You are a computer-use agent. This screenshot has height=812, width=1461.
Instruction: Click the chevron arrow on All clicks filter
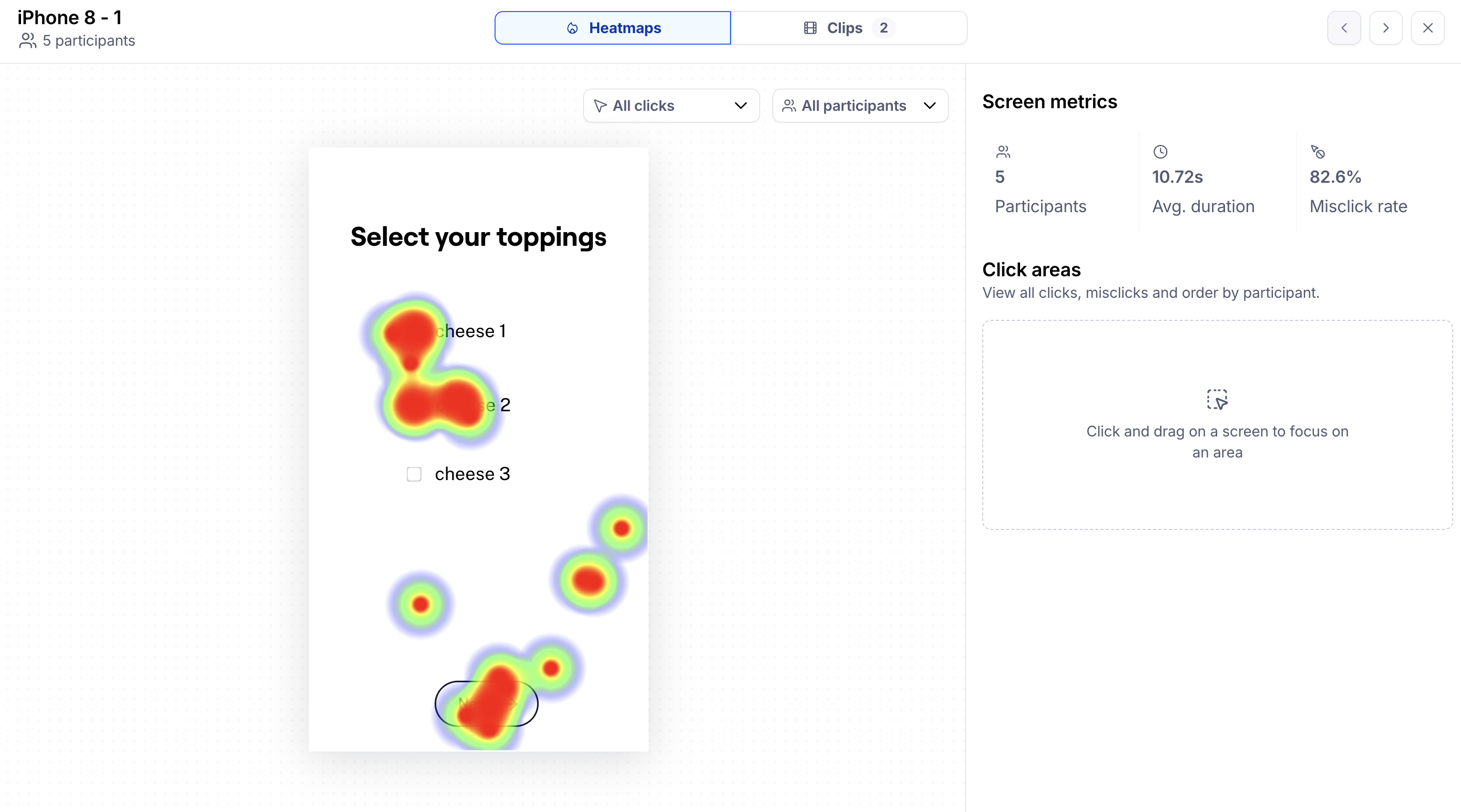pyautogui.click(x=740, y=106)
